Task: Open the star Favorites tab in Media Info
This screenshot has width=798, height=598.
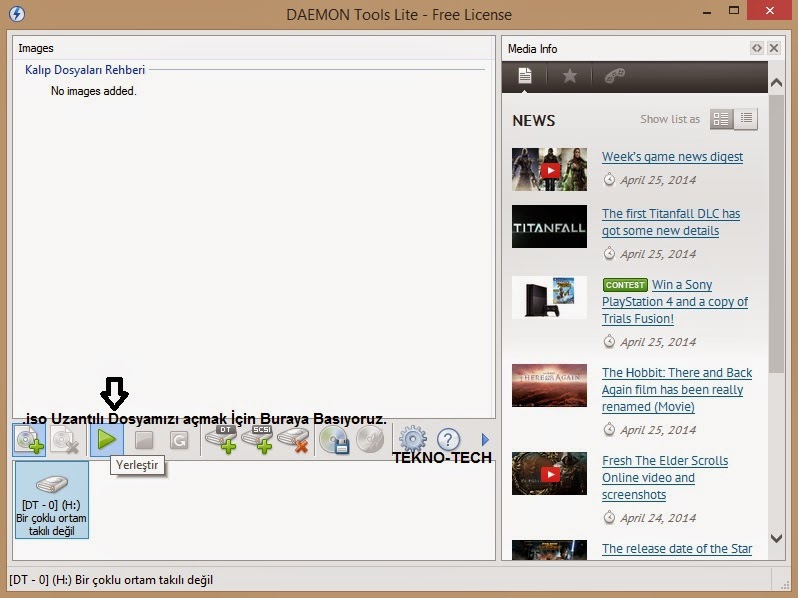Action: pos(569,76)
